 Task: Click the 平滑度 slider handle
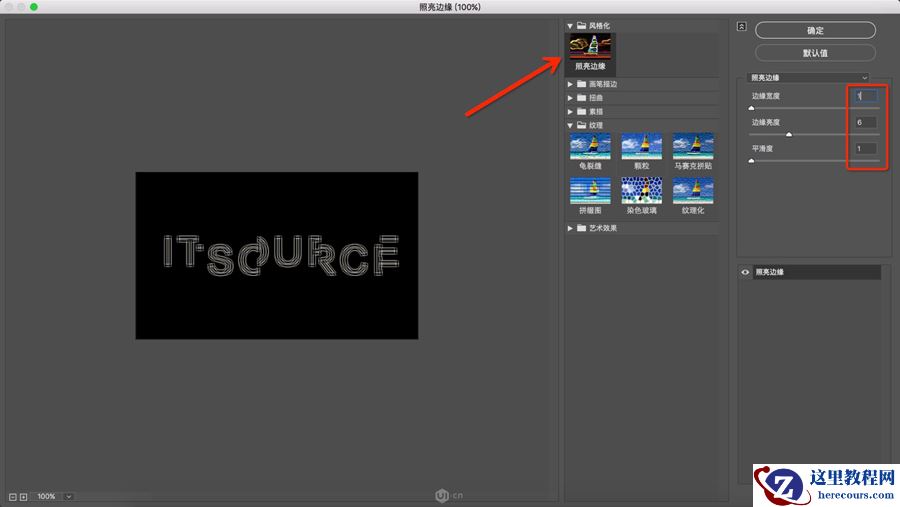click(x=751, y=161)
